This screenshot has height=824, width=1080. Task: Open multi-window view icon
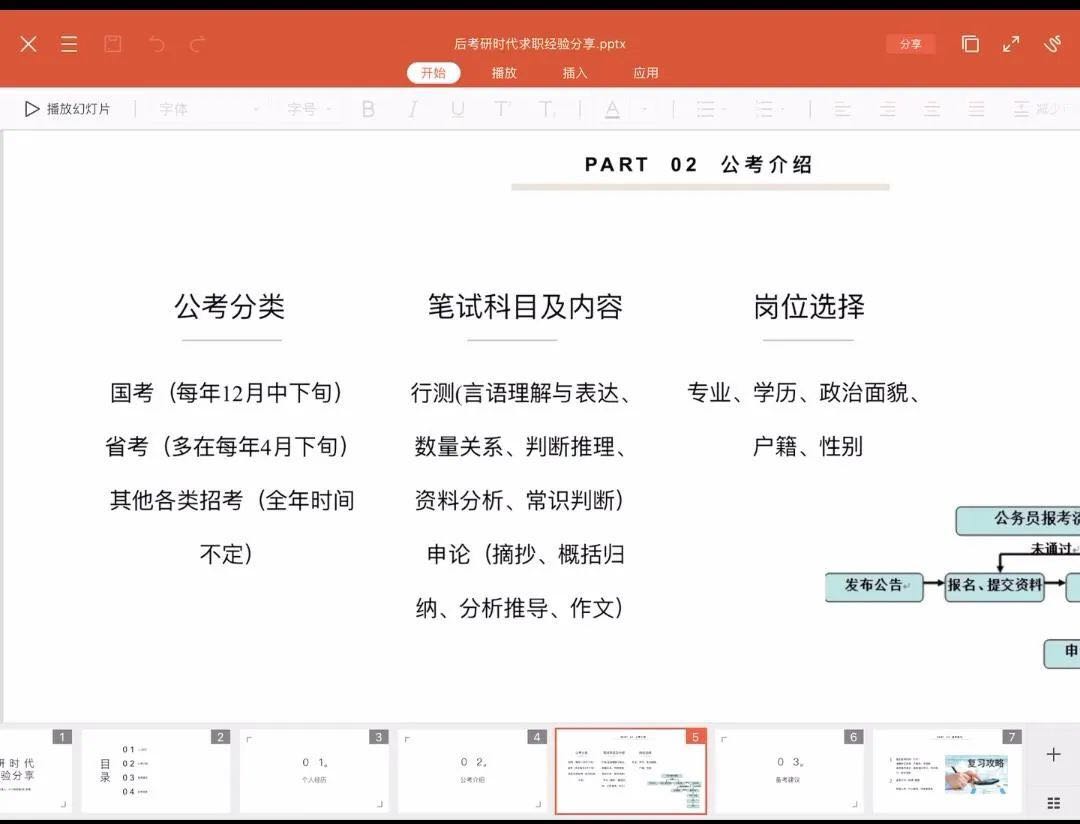(x=970, y=44)
